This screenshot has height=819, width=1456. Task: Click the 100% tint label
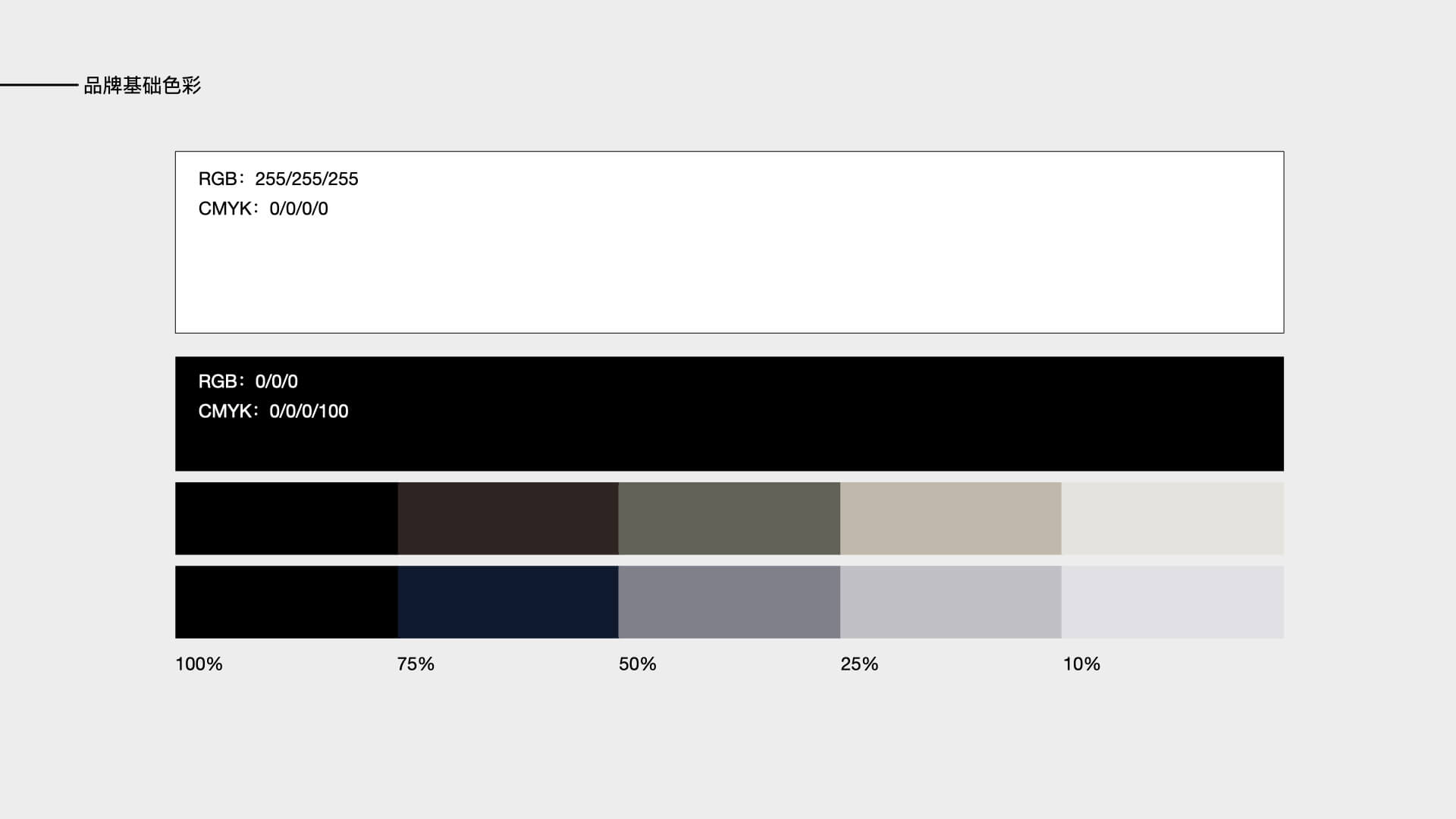pos(199,664)
